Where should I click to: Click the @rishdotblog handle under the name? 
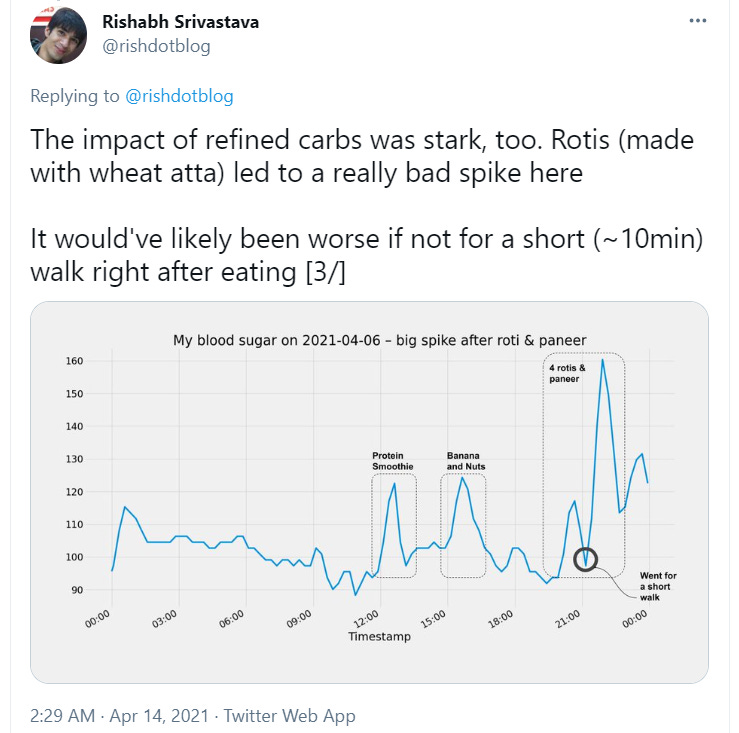156,46
